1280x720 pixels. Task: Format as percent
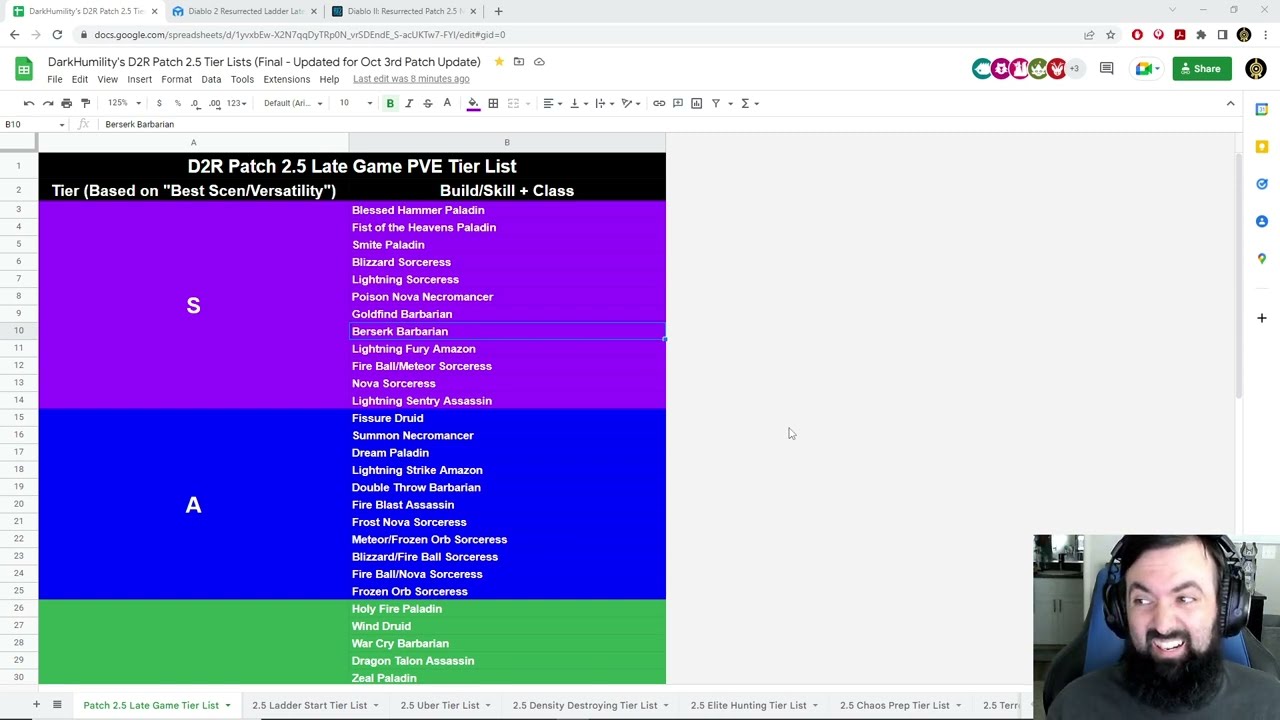tap(178, 103)
